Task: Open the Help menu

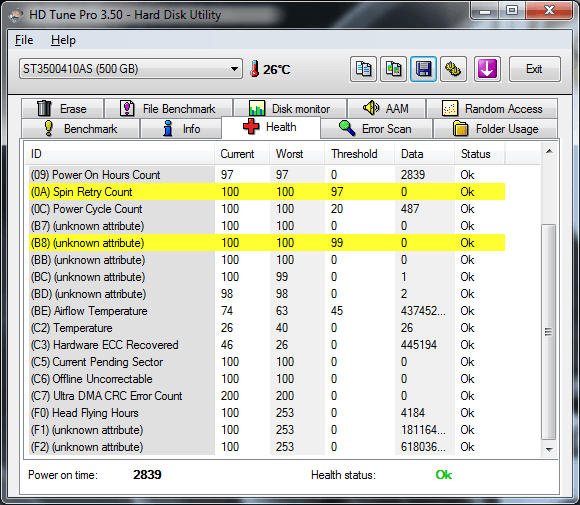Action: (x=63, y=40)
